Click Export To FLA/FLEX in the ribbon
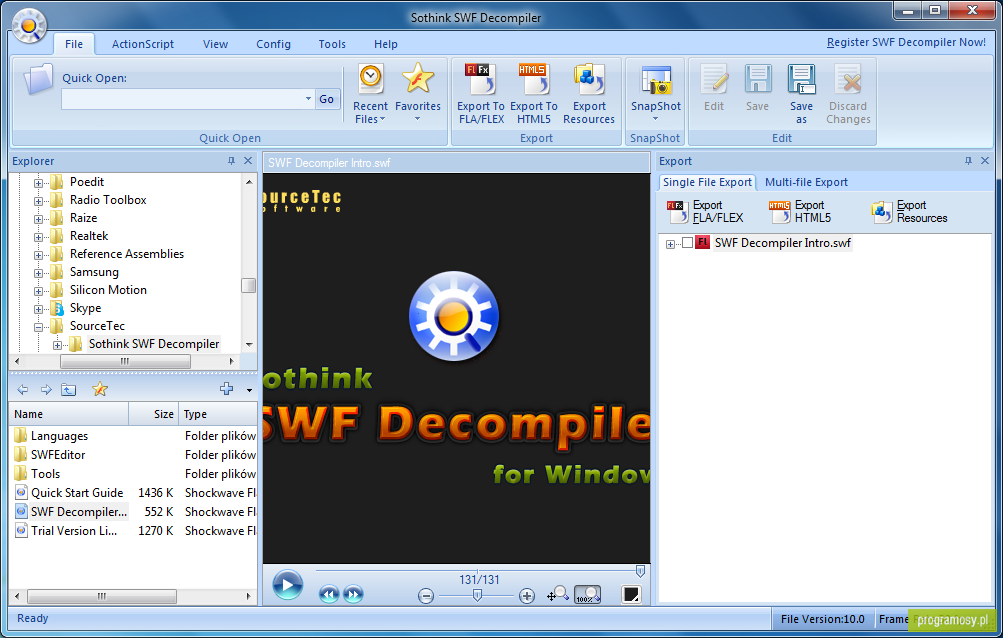 coord(481,94)
